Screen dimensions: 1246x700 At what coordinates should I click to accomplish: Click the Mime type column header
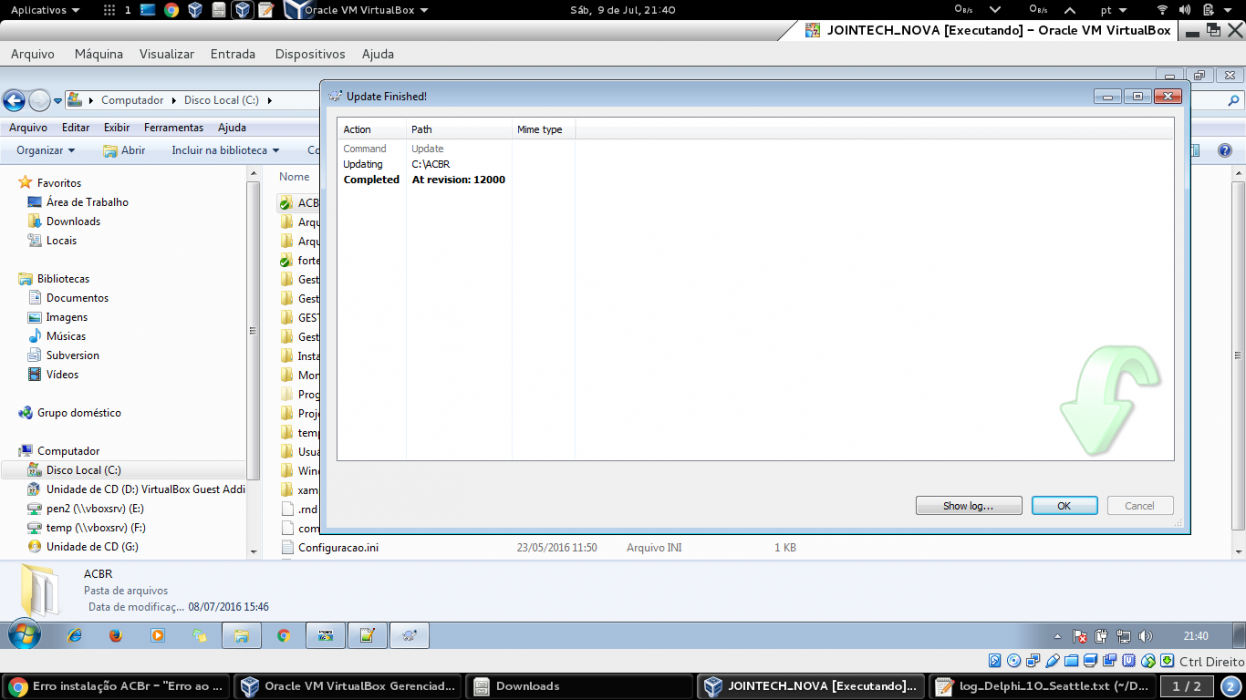543,129
